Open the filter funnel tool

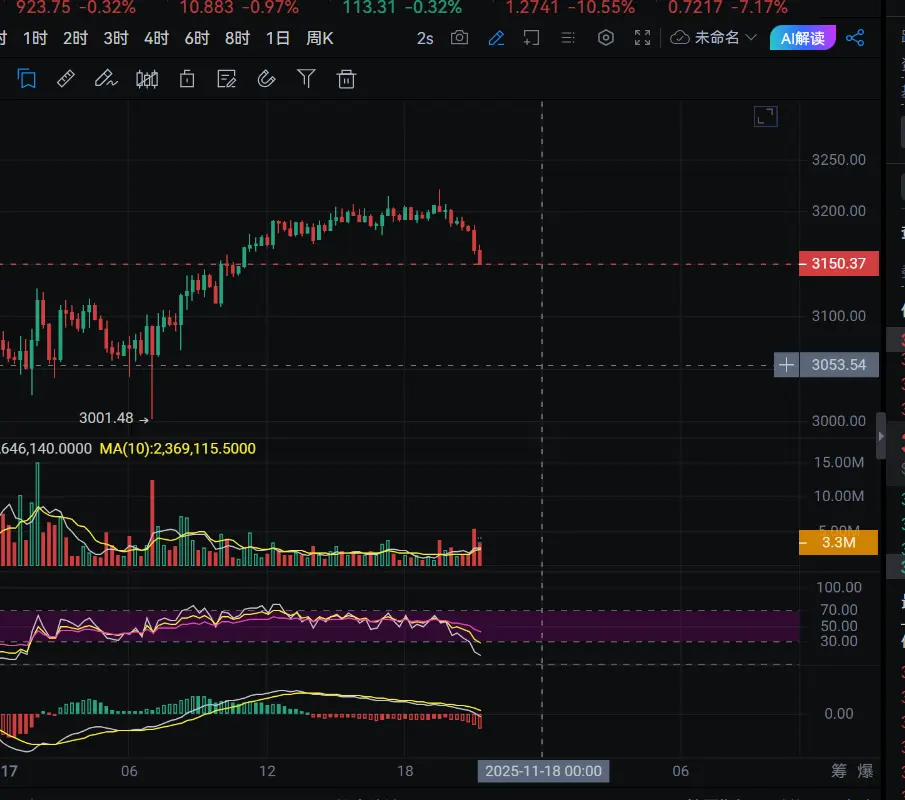[306, 78]
